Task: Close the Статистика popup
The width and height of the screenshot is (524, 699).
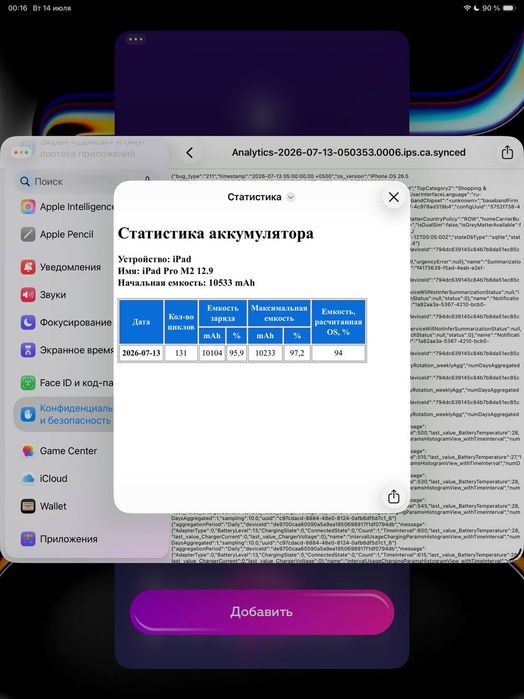Action: point(393,197)
